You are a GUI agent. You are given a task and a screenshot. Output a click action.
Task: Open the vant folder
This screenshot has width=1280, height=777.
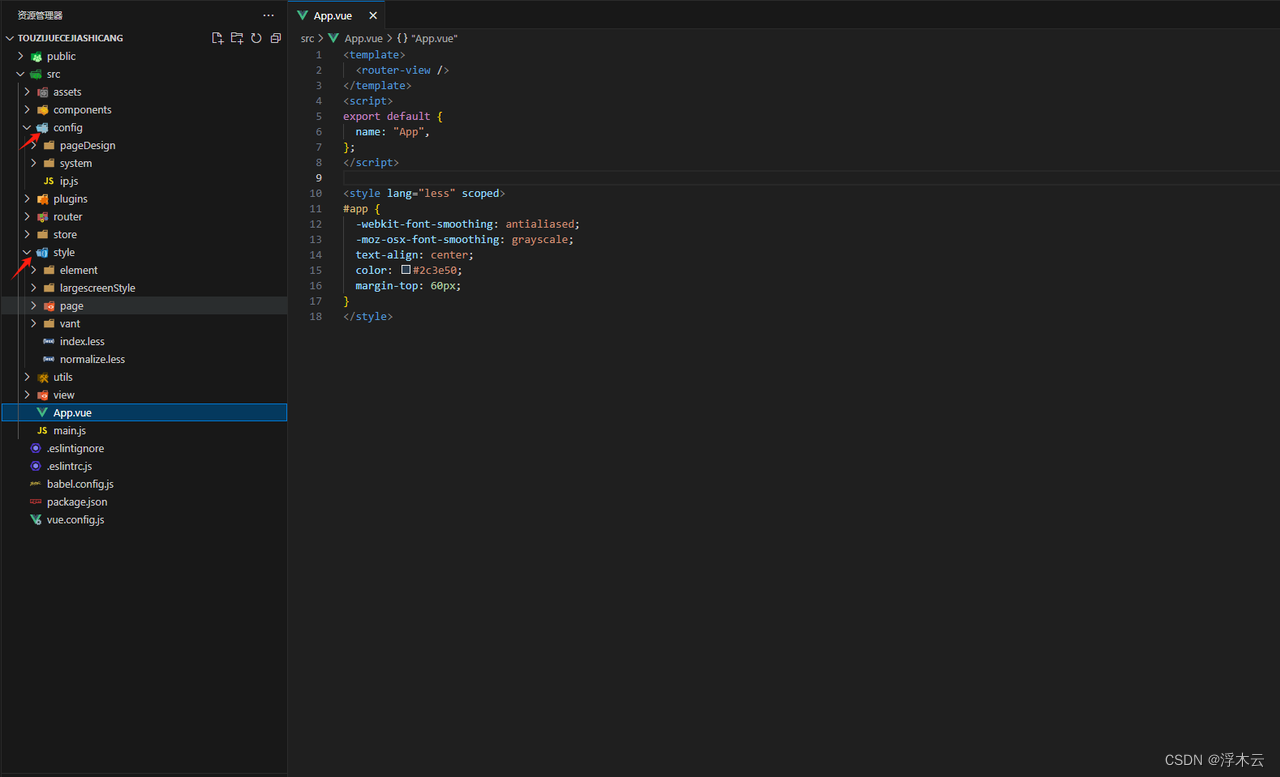(x=70, y=324)
